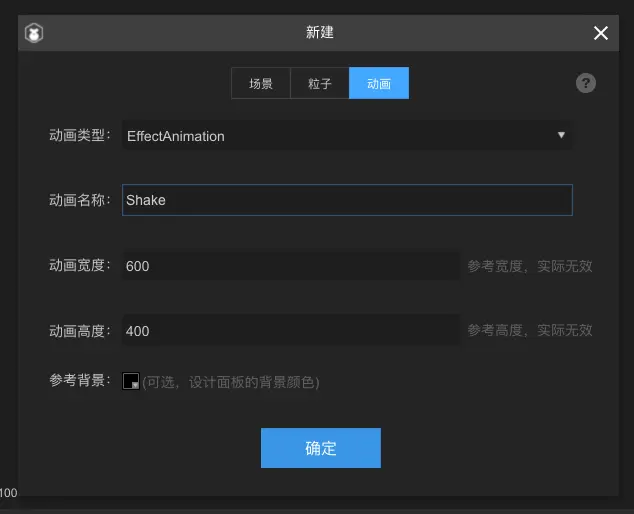Image resolution: width=634 pixels, height=514 pixels.
Task: Close the 新建 dialog
Action: pyautogui.click(x=600, y=33)
